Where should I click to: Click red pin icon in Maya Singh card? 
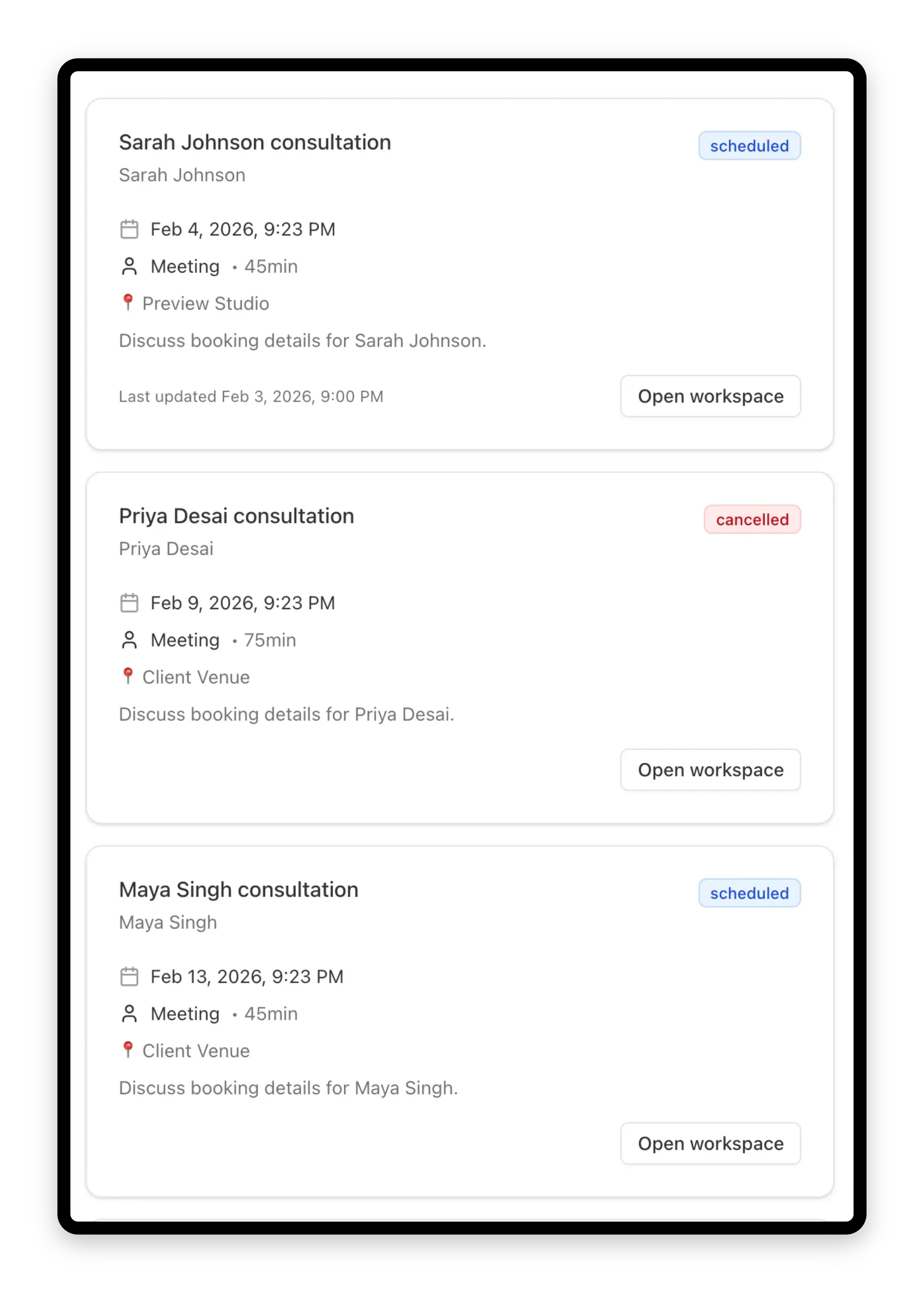(x=128, y=1050)
